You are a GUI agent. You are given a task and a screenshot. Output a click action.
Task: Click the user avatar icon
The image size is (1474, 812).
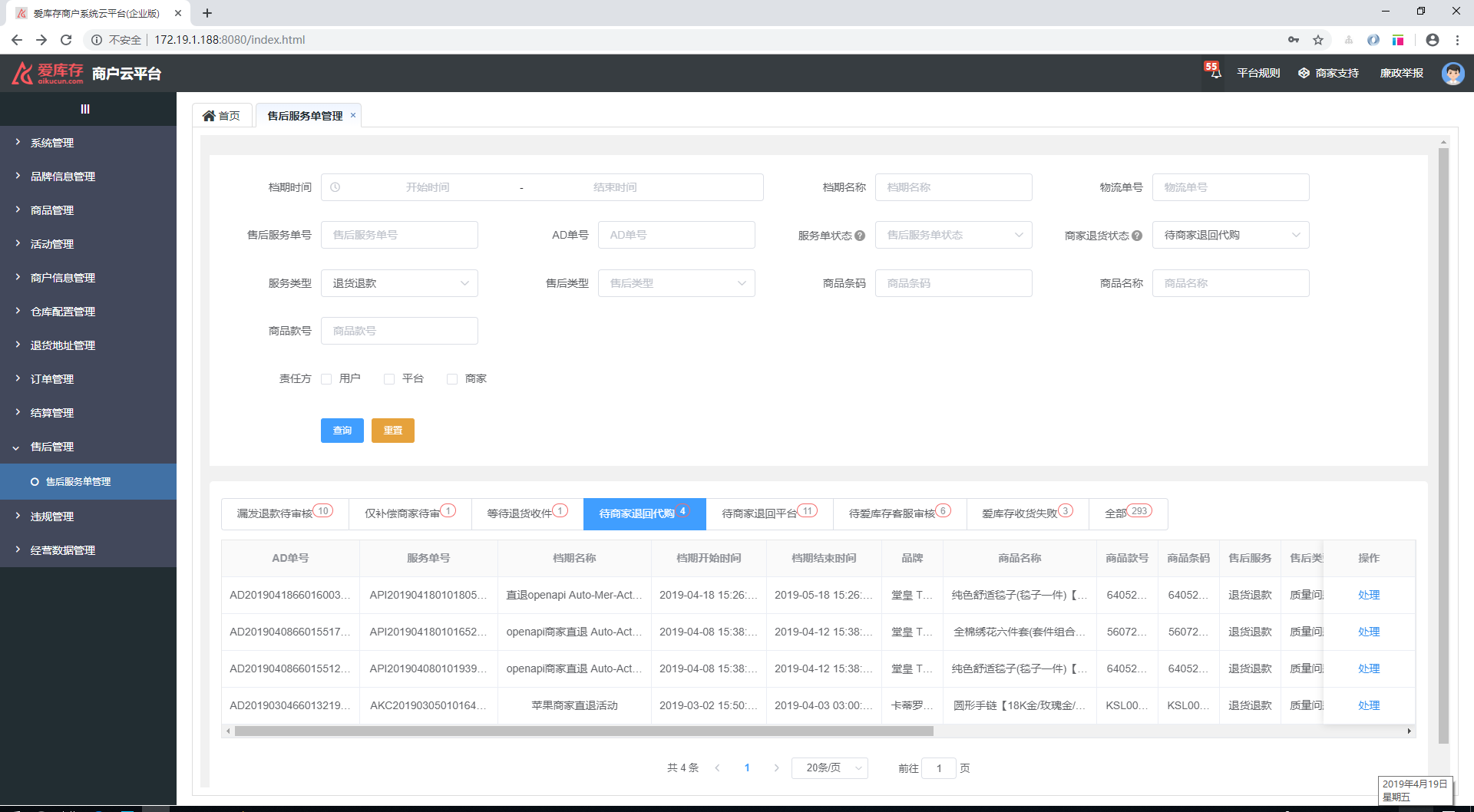1453,74
